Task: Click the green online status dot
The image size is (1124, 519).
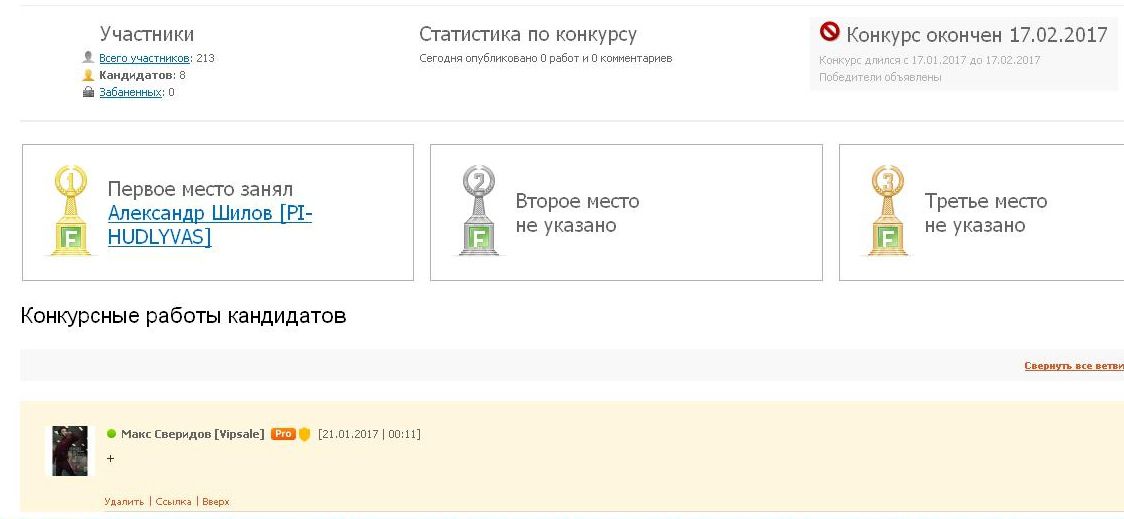Action: tap(111, 434)
